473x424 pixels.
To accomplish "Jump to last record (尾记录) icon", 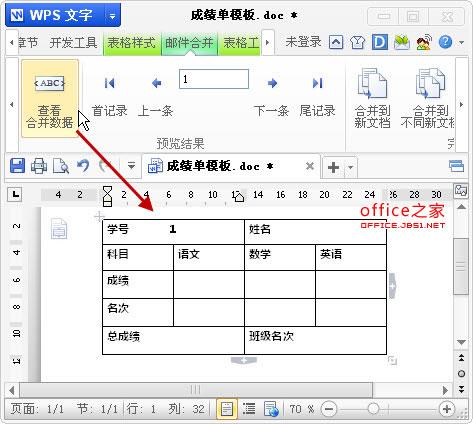I will tap(317, 83).
